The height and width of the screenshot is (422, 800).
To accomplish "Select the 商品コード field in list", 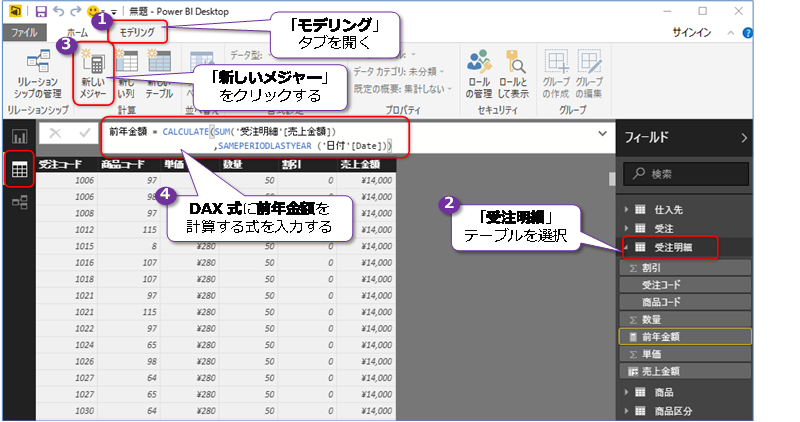I will point(685,302).
